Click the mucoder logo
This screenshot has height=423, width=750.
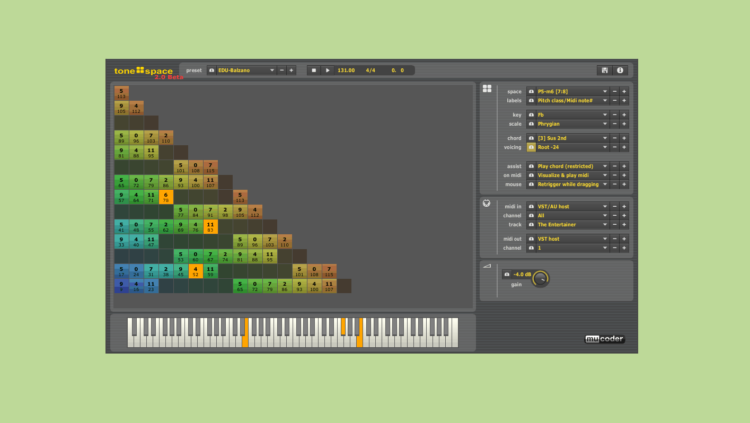click(x=605, y=339)
